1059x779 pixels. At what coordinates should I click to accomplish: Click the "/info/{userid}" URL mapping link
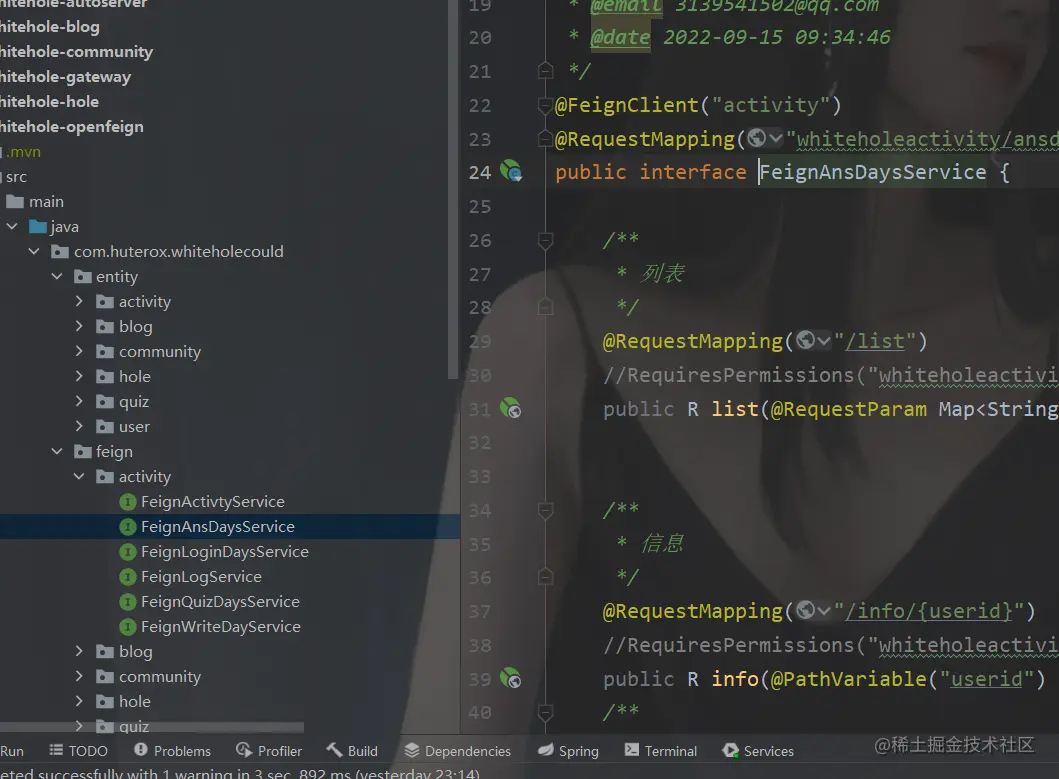pos(929,611)
